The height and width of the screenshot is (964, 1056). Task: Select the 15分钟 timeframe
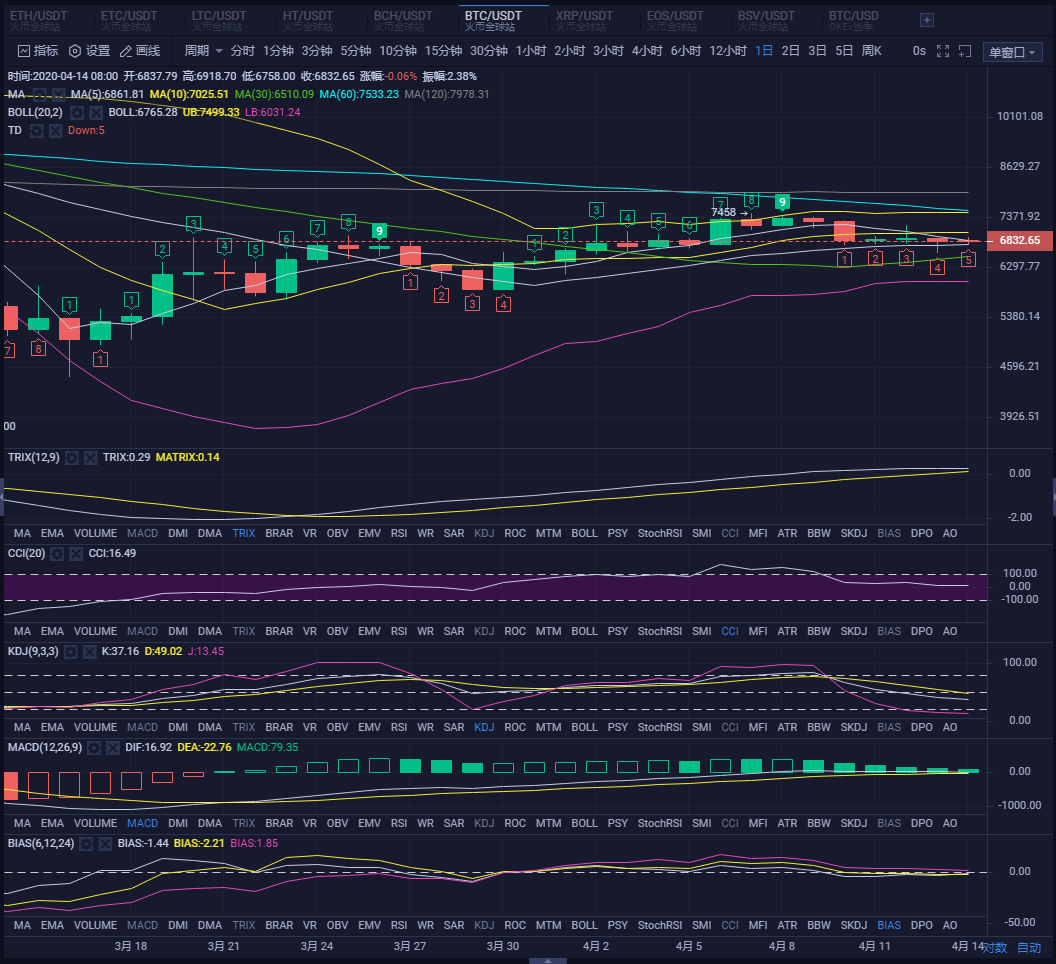(x=443, y=51)
